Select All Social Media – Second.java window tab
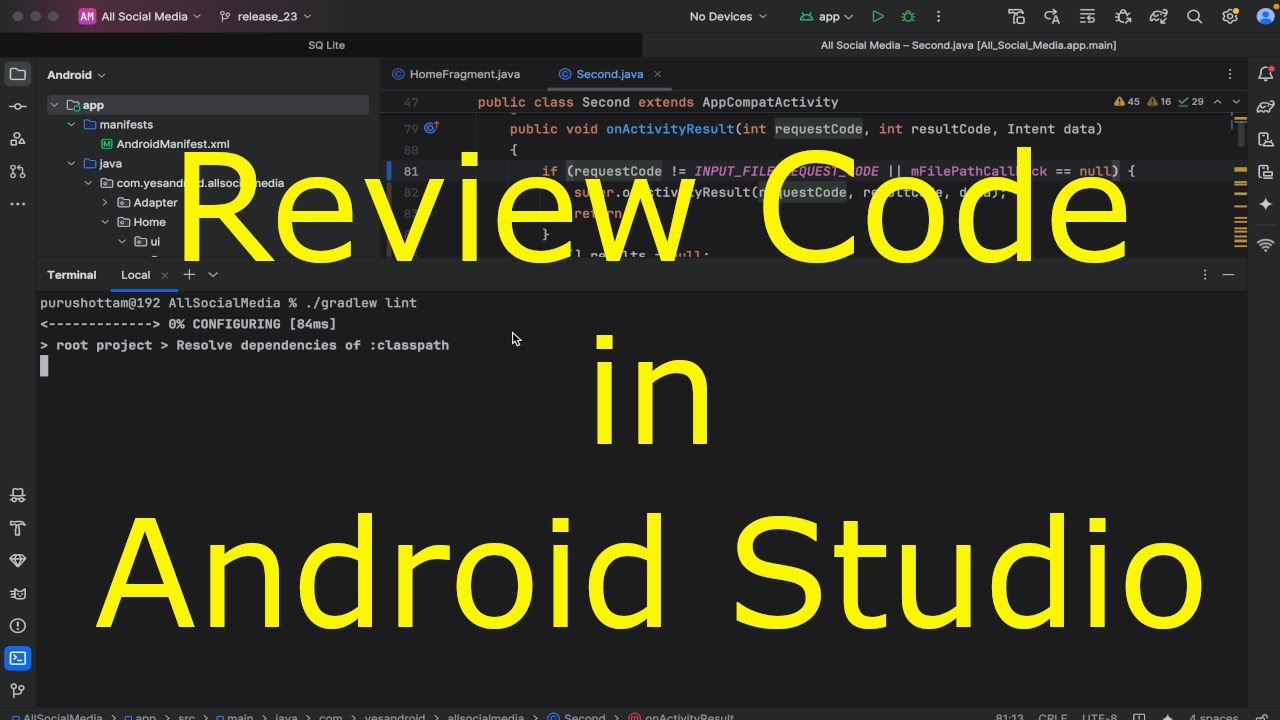 (x=968, y=45)
